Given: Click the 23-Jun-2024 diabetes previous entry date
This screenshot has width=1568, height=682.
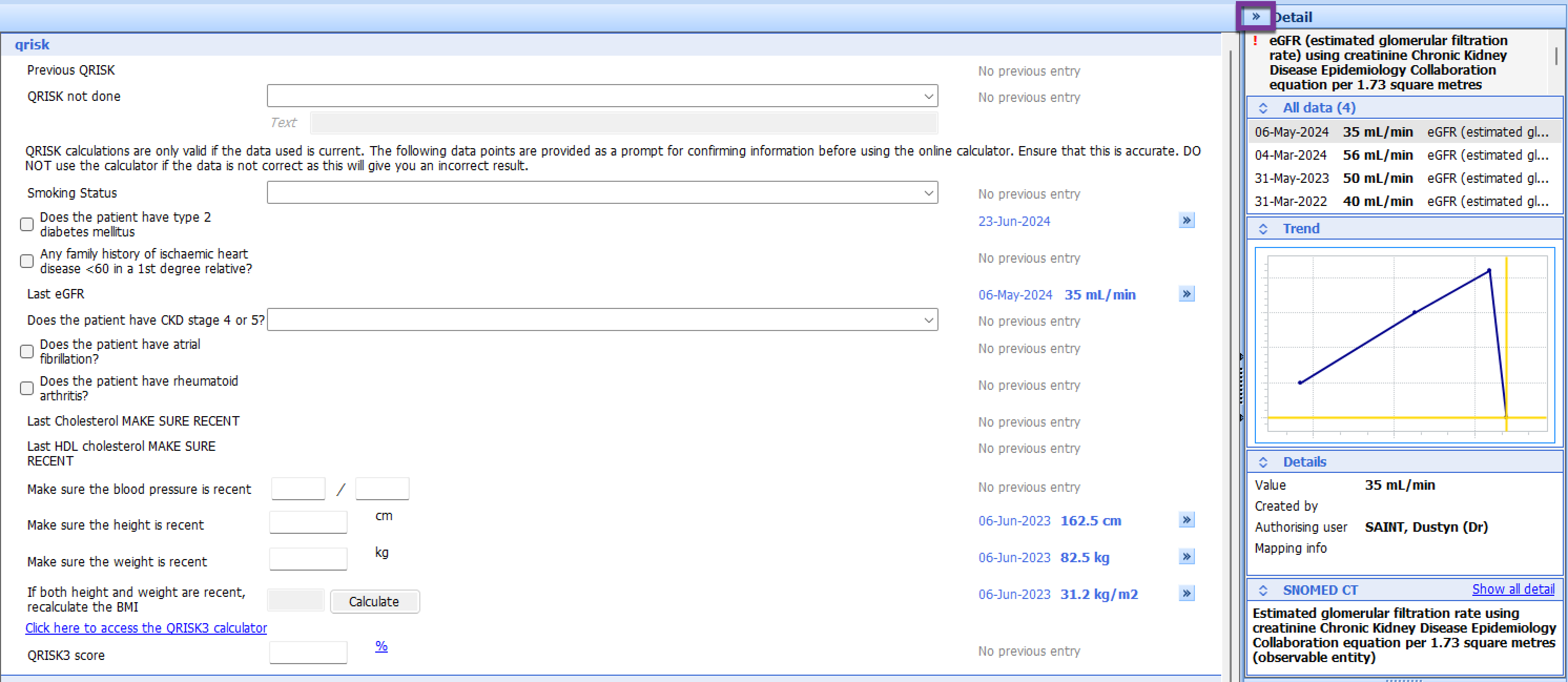Looking at the screenshot, I should pyautogui.click(x=1014, y=221).
